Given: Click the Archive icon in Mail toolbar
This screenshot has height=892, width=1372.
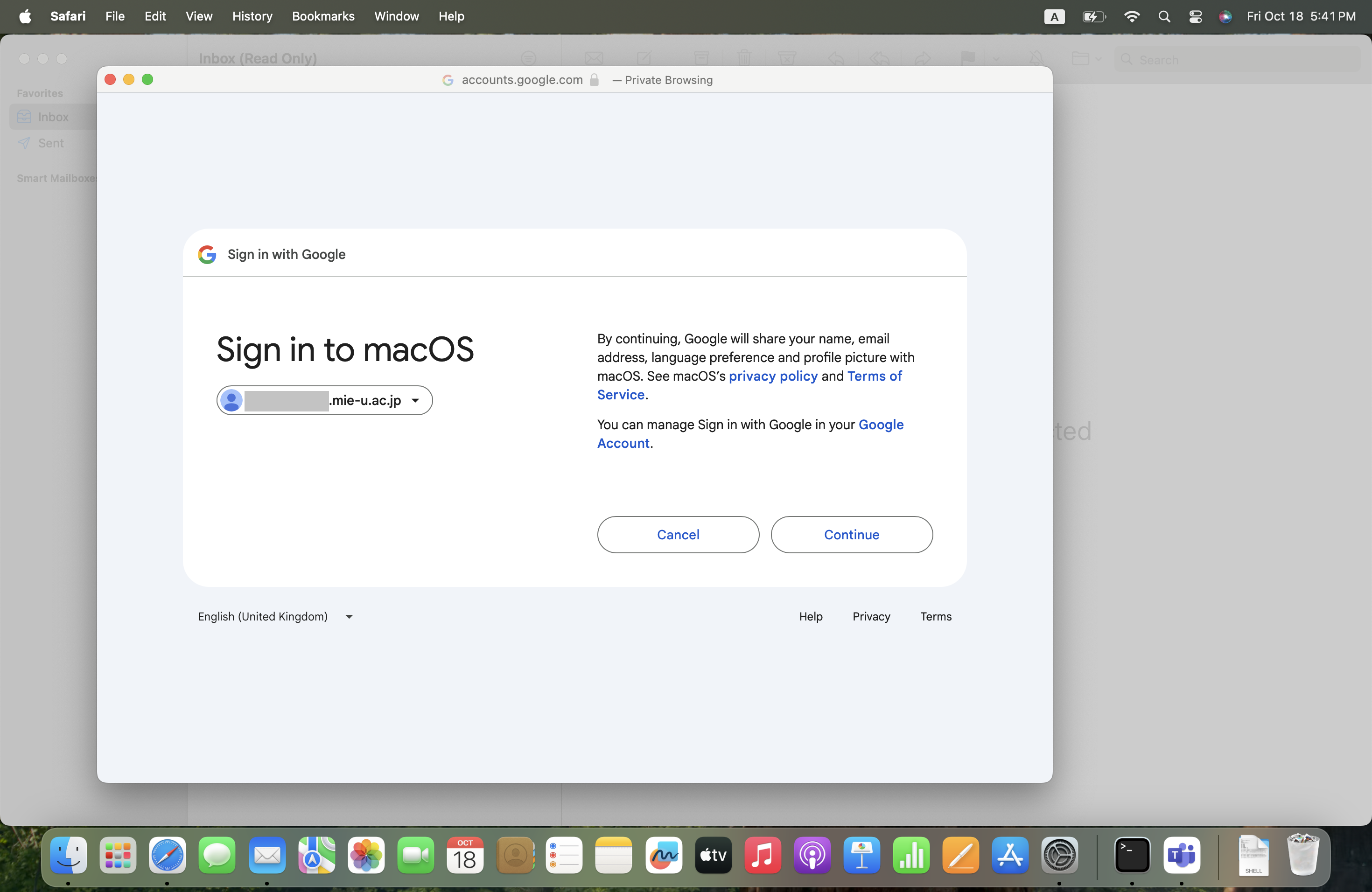Looking at the screenshot, I should click(x=701, y=58).
